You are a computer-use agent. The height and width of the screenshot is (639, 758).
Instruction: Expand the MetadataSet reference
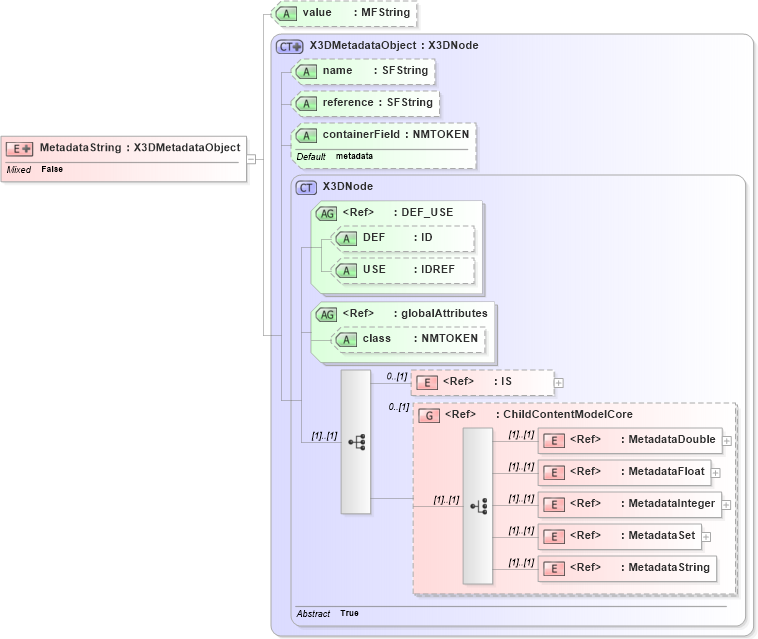[x=706, y=537]
